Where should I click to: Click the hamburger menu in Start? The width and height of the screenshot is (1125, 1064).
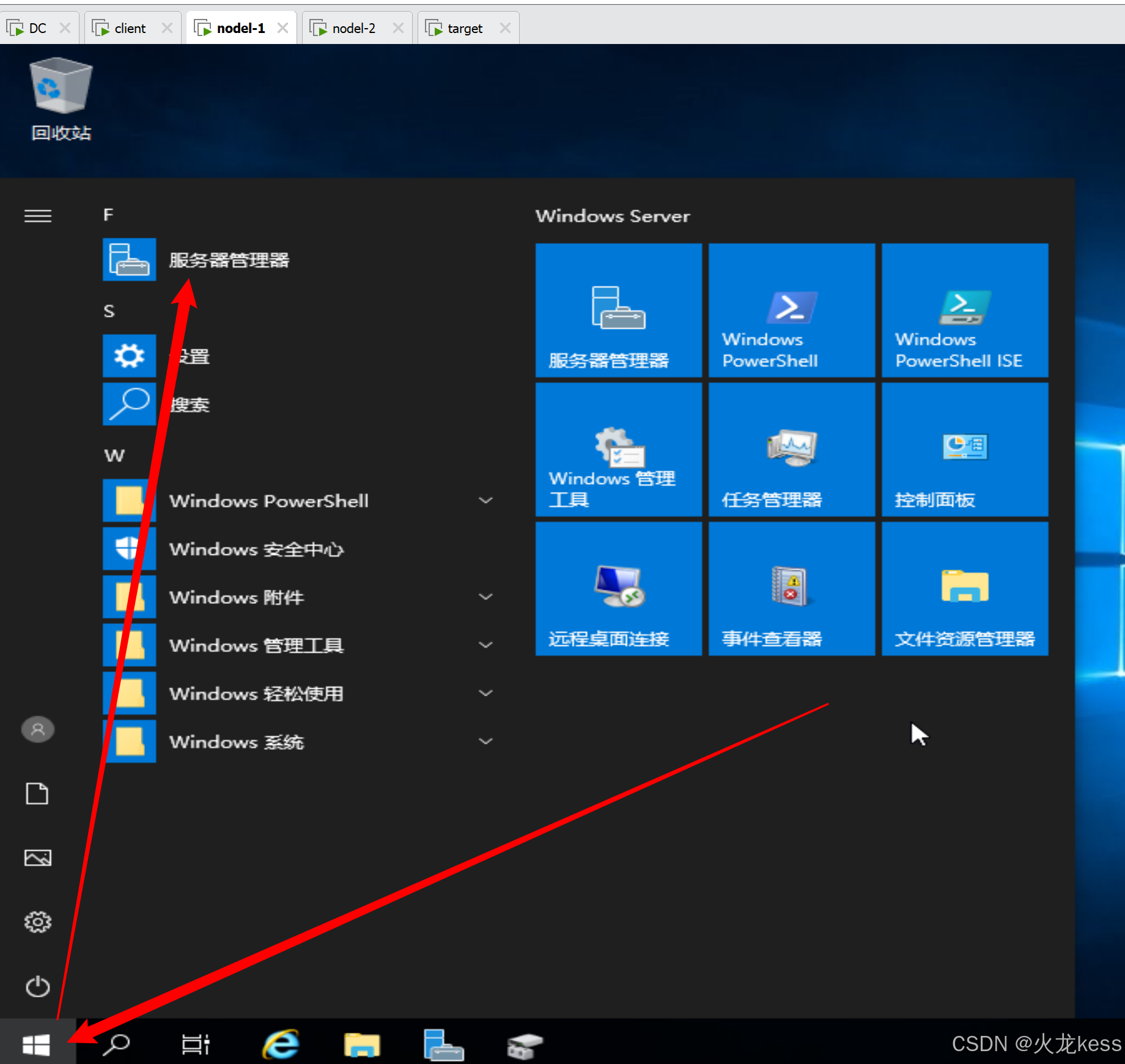(x=38, y=216)
